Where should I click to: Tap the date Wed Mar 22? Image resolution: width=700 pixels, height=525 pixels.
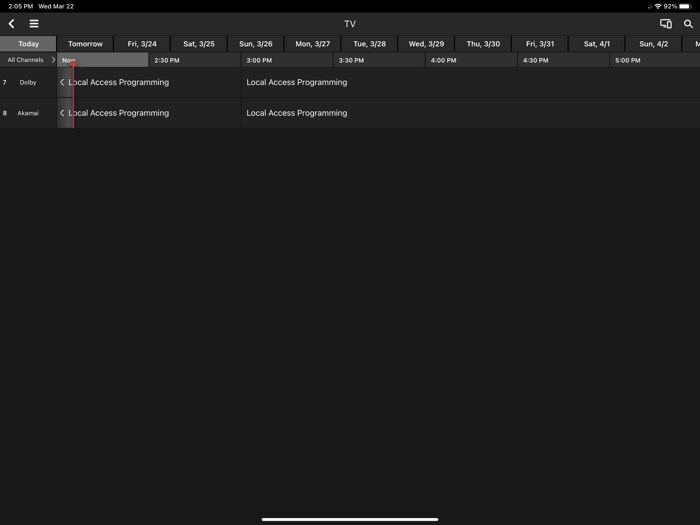point(56,6)
